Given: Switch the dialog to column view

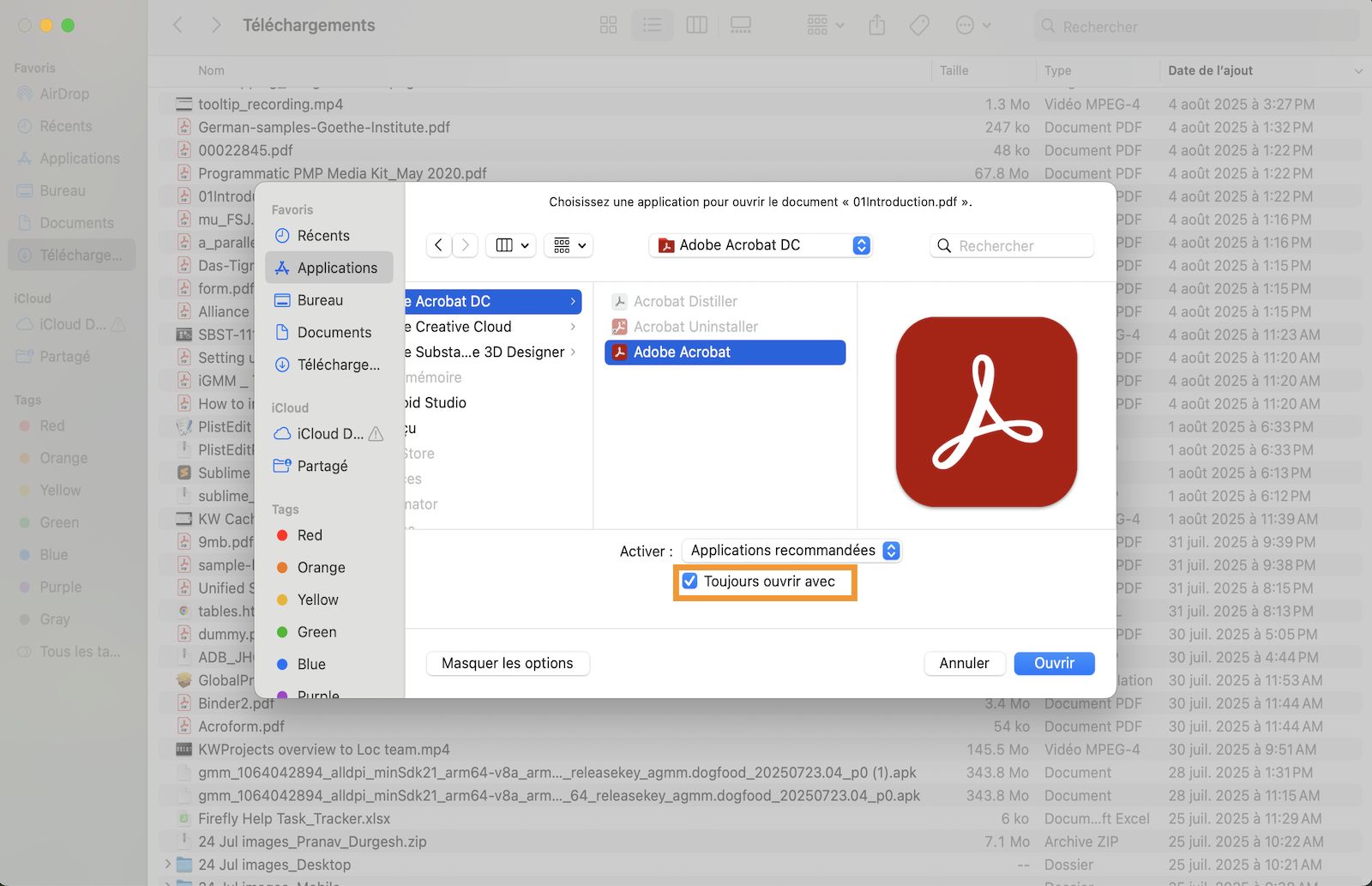Looking at the screenshot, I should click(505, 245).
